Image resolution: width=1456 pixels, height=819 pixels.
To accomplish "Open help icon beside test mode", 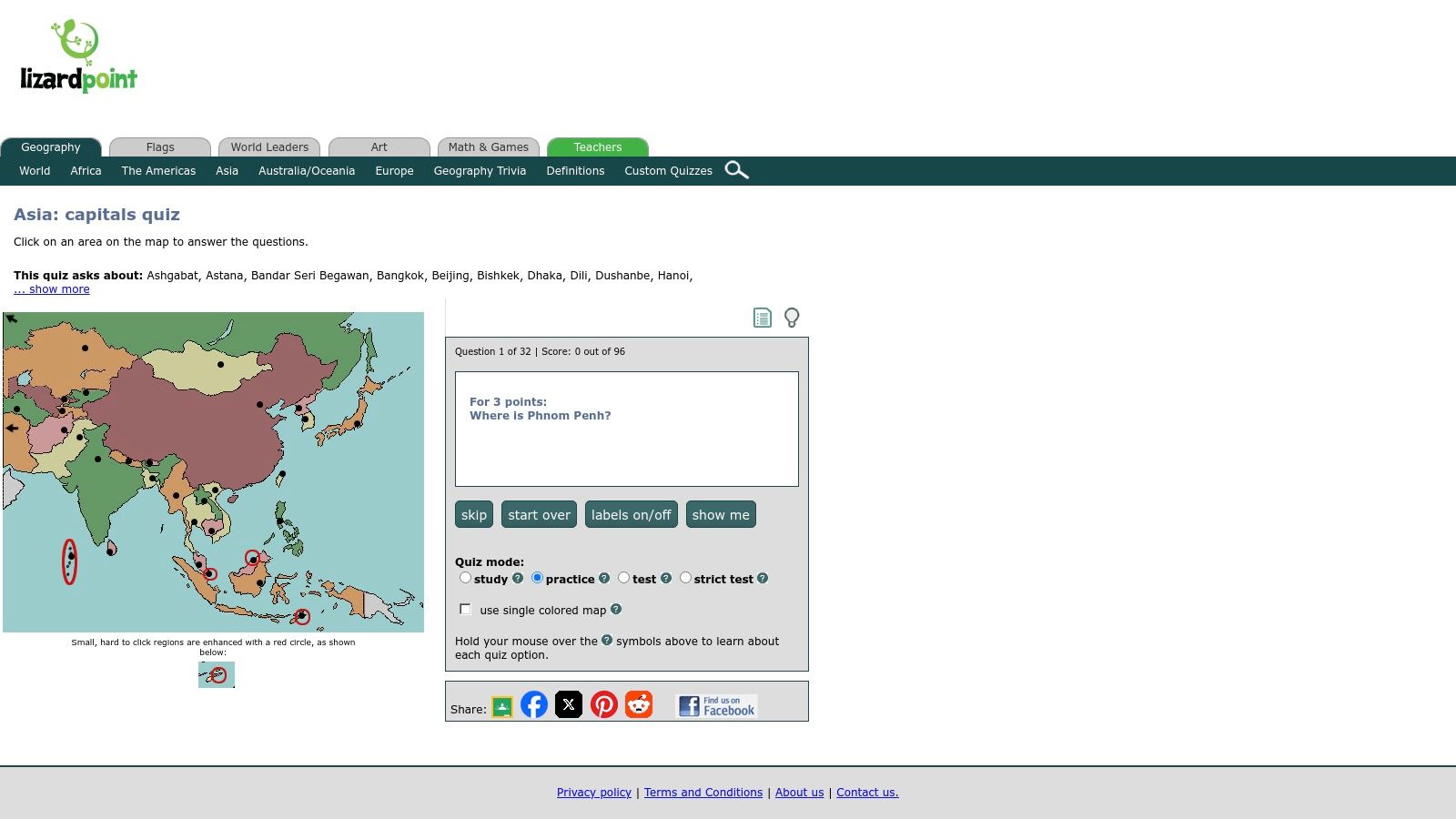I will coord(665,579).
